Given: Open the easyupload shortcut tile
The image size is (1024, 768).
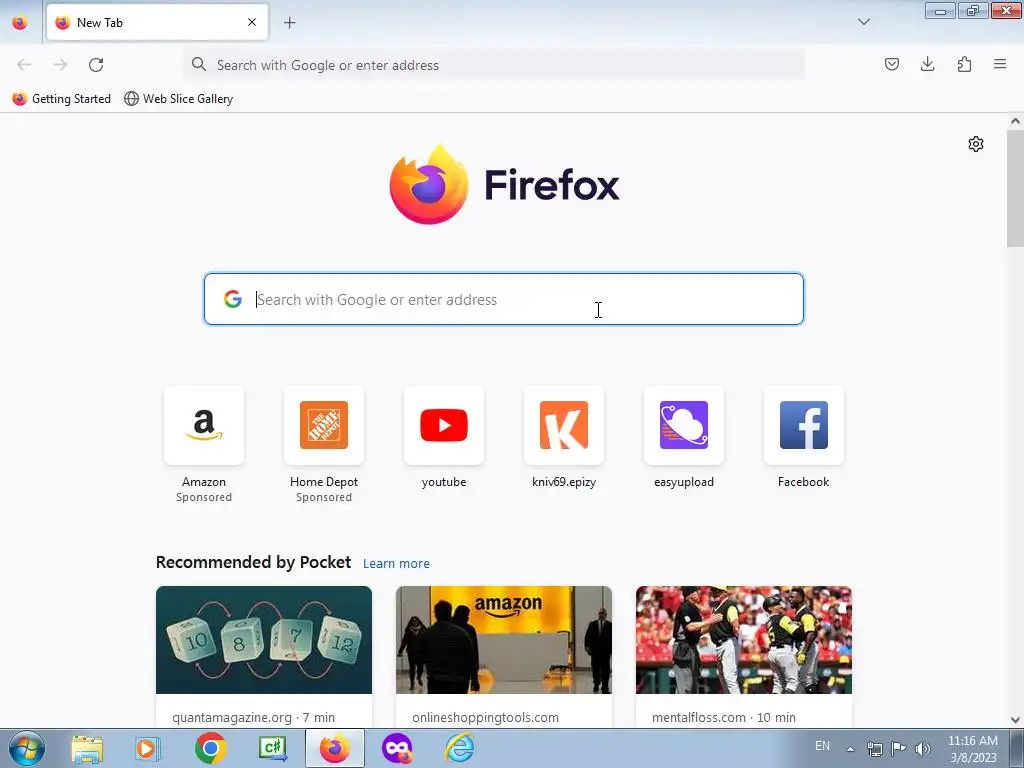Looking at the screenshot, I should 684,425.
